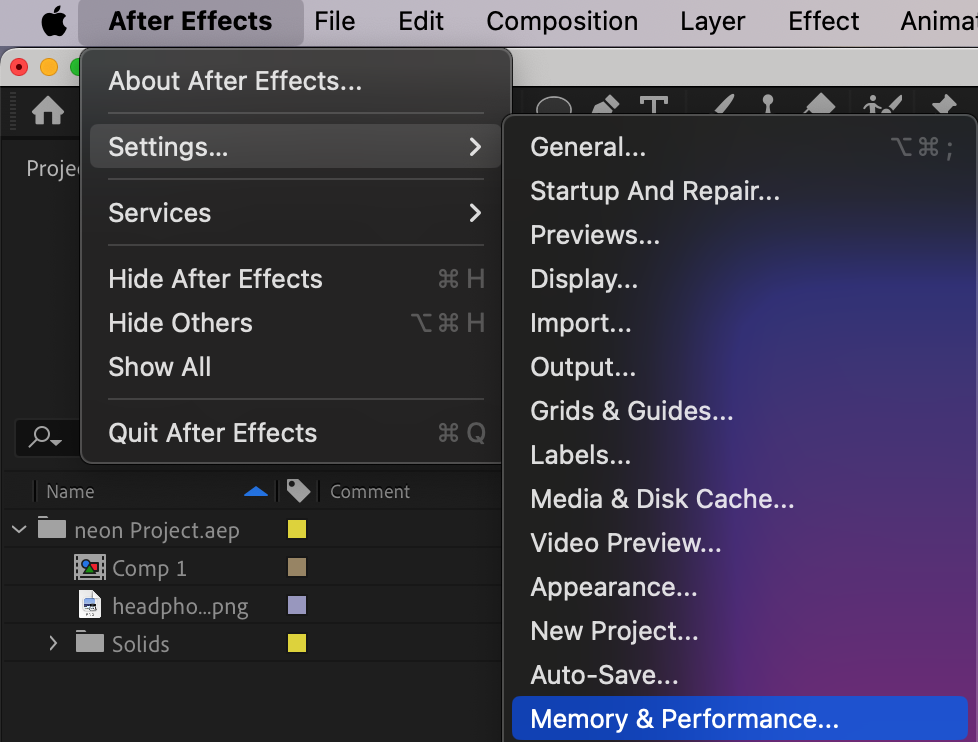Click the label tag column icon
Screen dimensions: 978x742
pos(298,491)
